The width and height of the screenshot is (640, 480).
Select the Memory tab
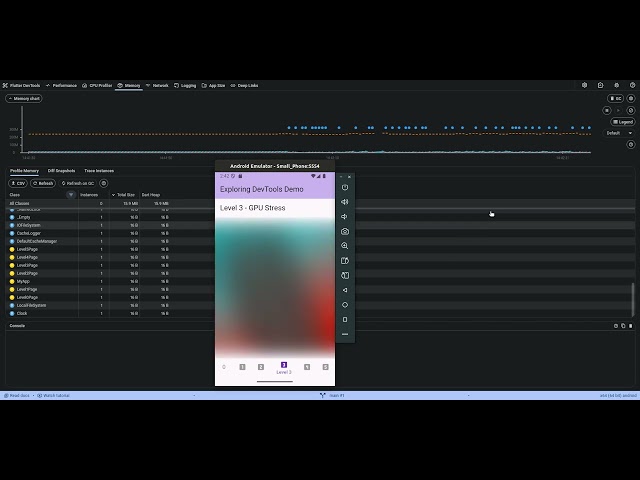(x=129, y=85)
